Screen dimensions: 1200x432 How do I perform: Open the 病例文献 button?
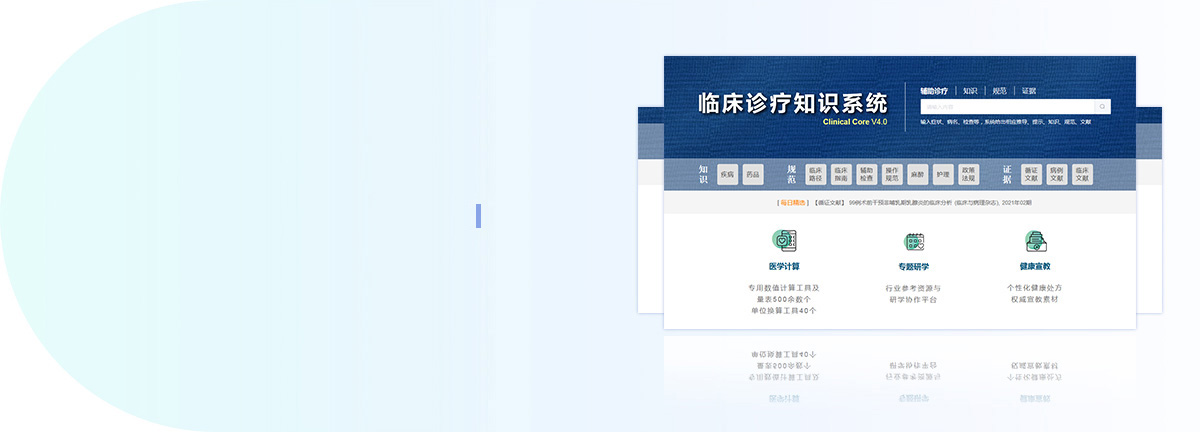point(1057,174)
